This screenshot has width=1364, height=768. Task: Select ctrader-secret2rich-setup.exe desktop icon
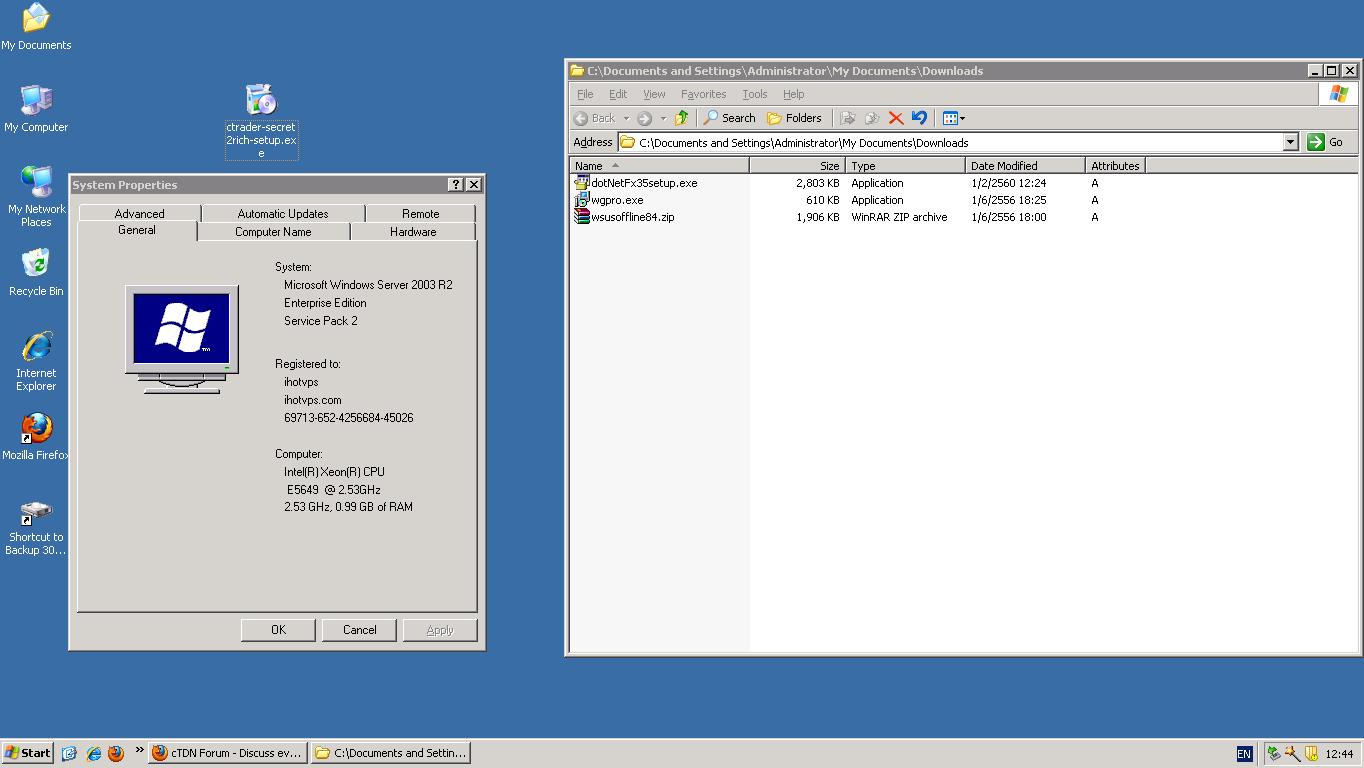pos(261,122)
